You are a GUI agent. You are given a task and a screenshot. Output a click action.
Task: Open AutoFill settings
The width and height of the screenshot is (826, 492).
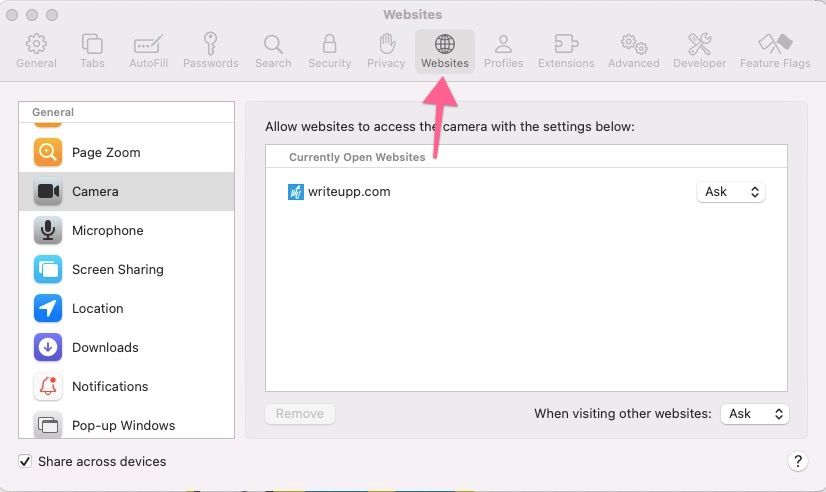click(x=148, y=51)
